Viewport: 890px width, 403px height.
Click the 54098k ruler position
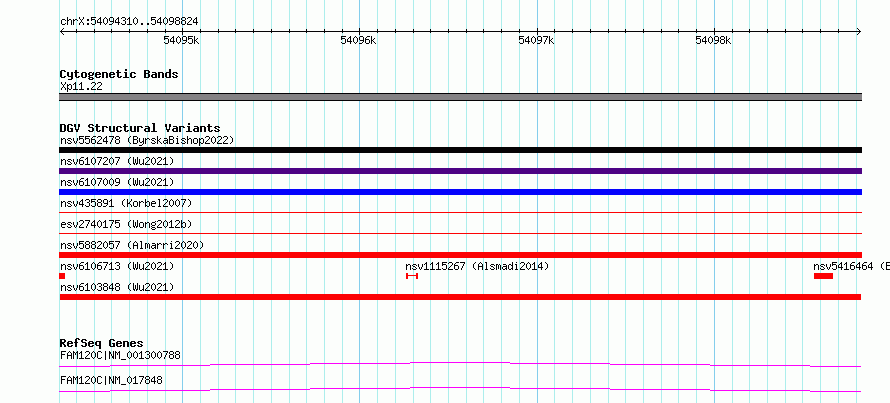pos(714,40)
